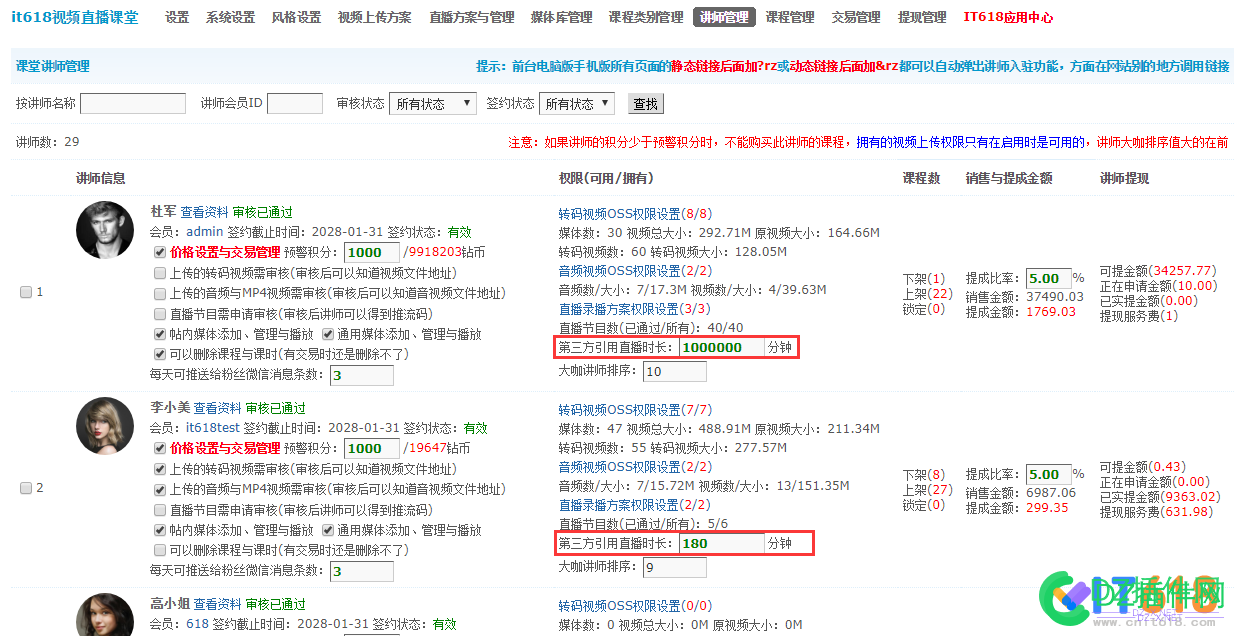The width and height of the screenshot is (1239, 636).
Task: Open the 课程管理 menu item
Action: coord(789,17)
